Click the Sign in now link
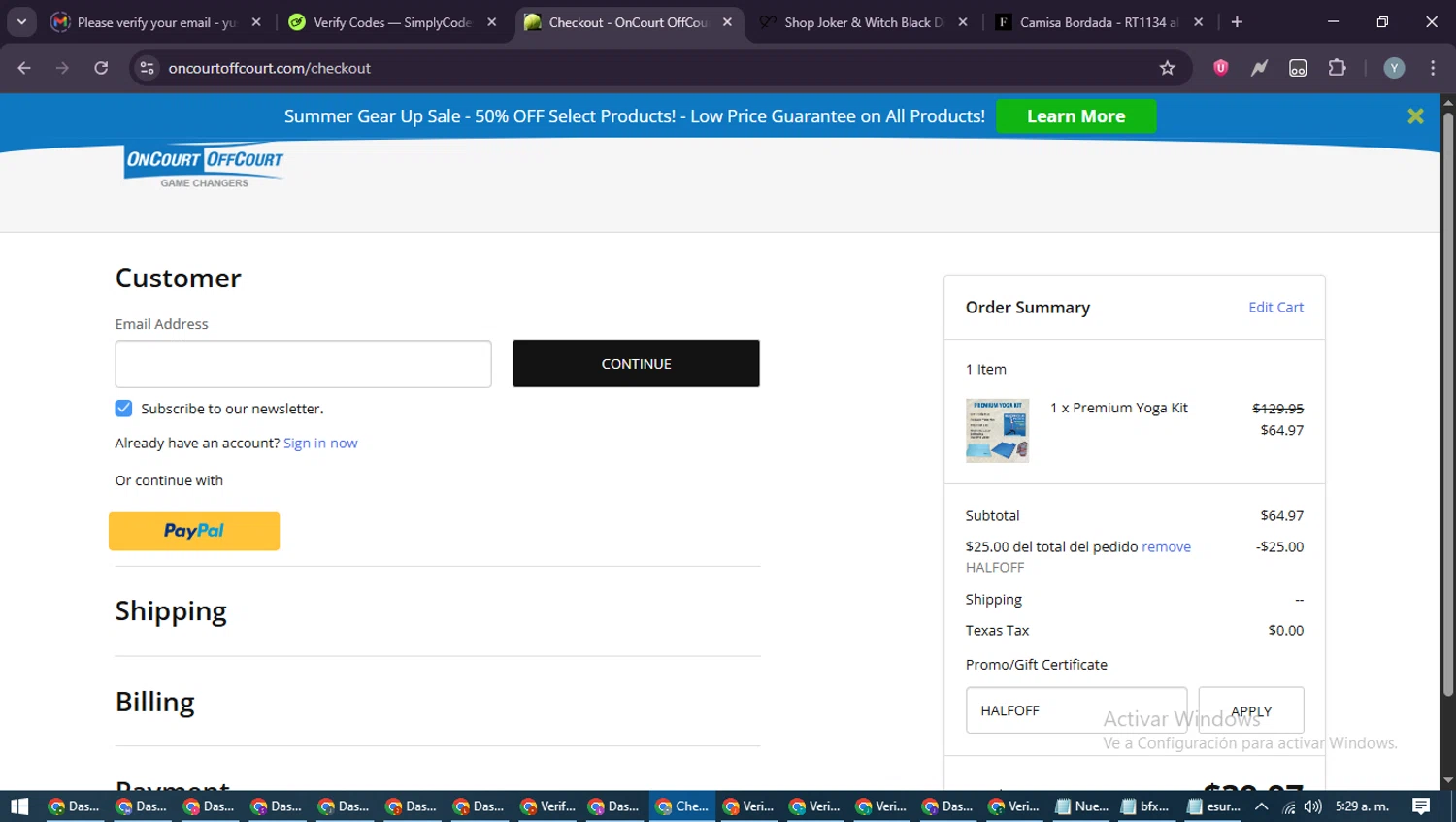 coord(320,443)
